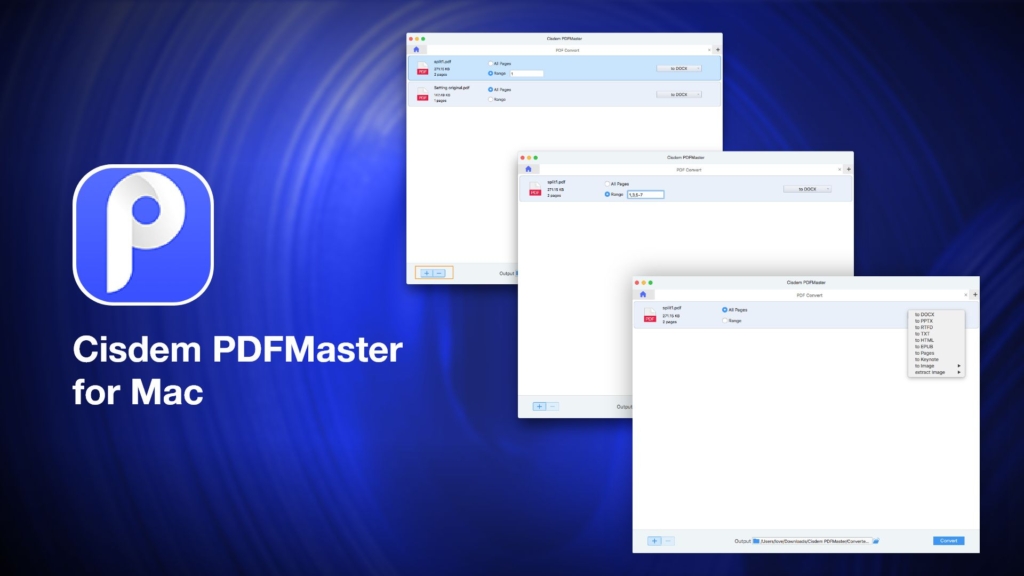Click the split1.pdf file name in the front window
The image size is (1024, 576).
[671, 308]
